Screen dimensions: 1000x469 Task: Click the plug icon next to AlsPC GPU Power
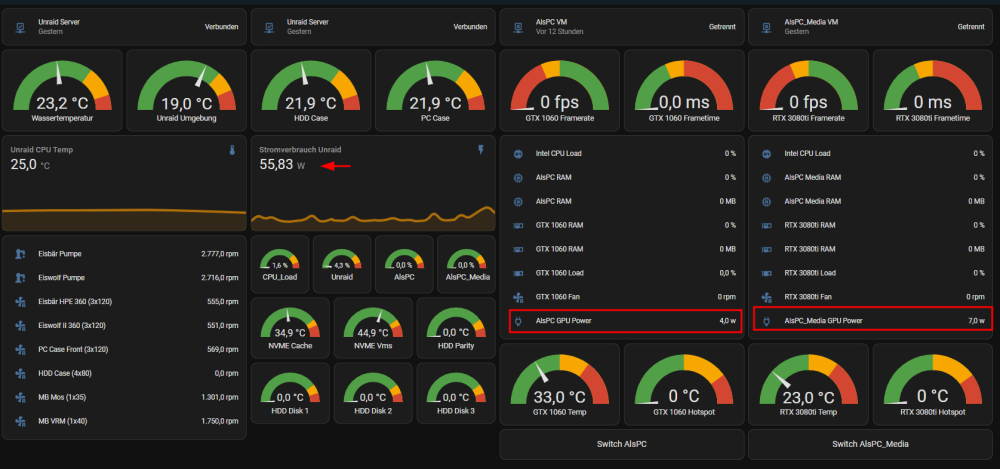(x=518, y=320)
